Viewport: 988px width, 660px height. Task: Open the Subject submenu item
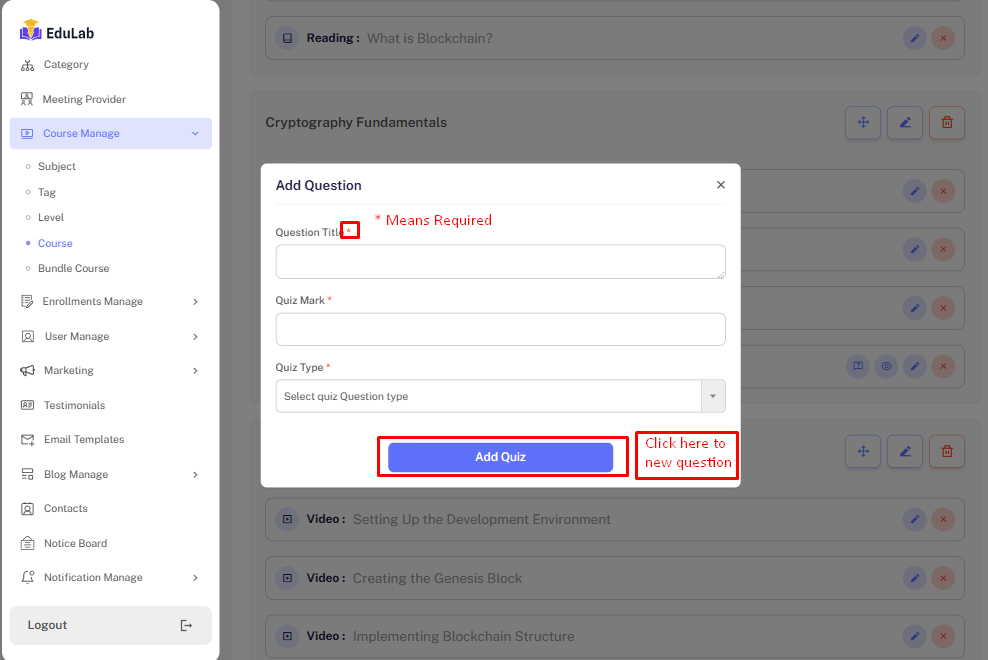[57, 167]
